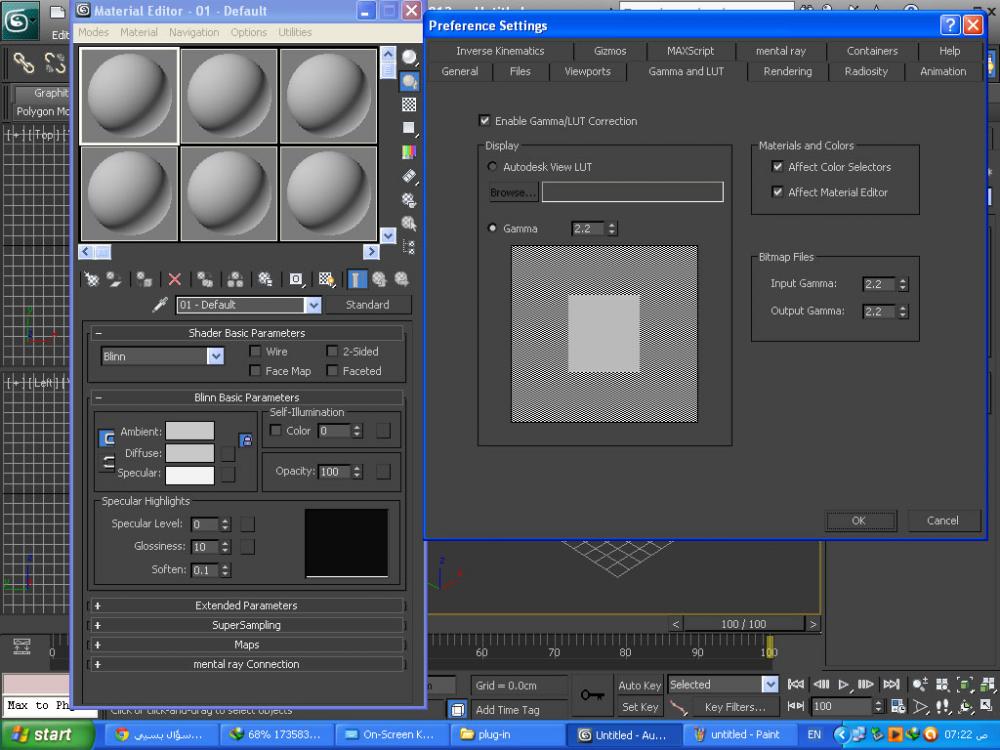
Task: Click the Diffuse color swatch
Action: (190, 453)
